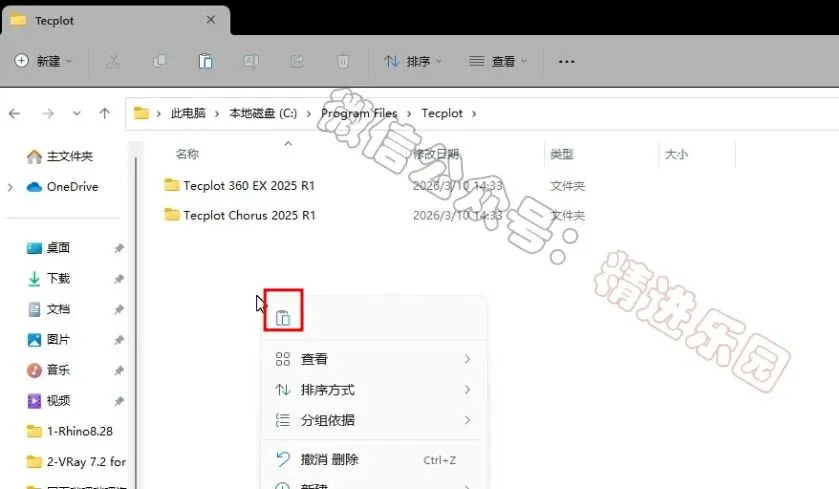Viewport: 839px width, 489px height.
Task: Open 分组依据 submenu in context menu
Action: click(373, 420)
